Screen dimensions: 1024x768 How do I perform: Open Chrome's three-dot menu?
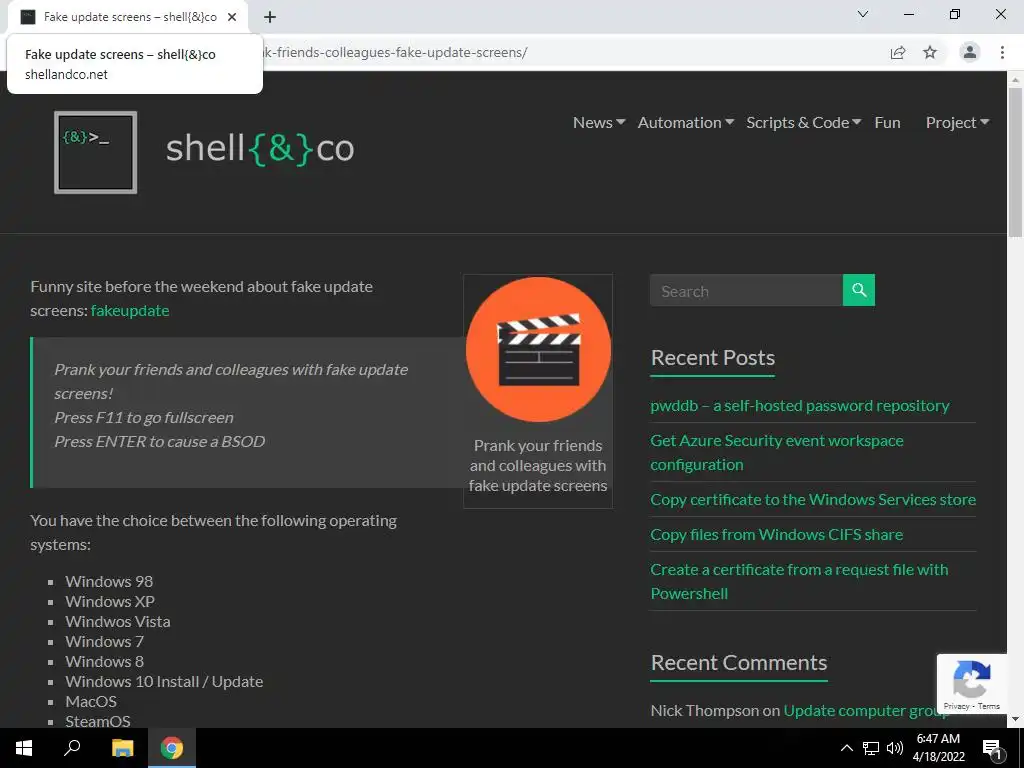pyautogui.click(x=1002, y=52)
